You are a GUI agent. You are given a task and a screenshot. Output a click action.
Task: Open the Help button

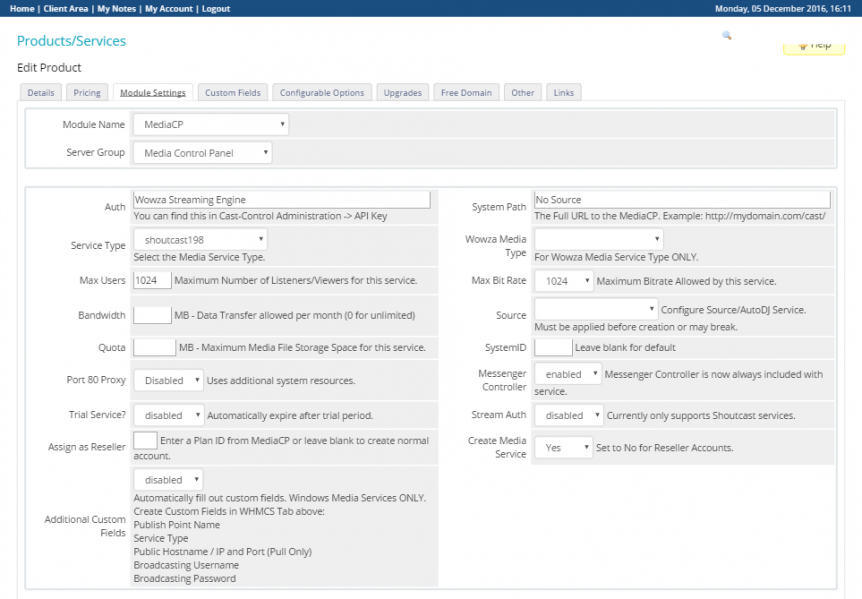[814, 45]
